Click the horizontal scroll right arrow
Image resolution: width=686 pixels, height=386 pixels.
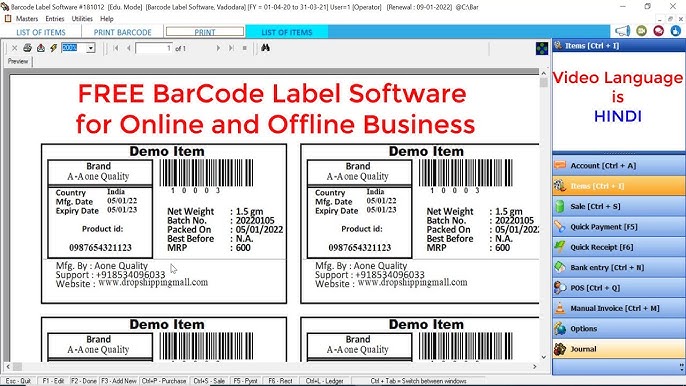tap(535, 366)
